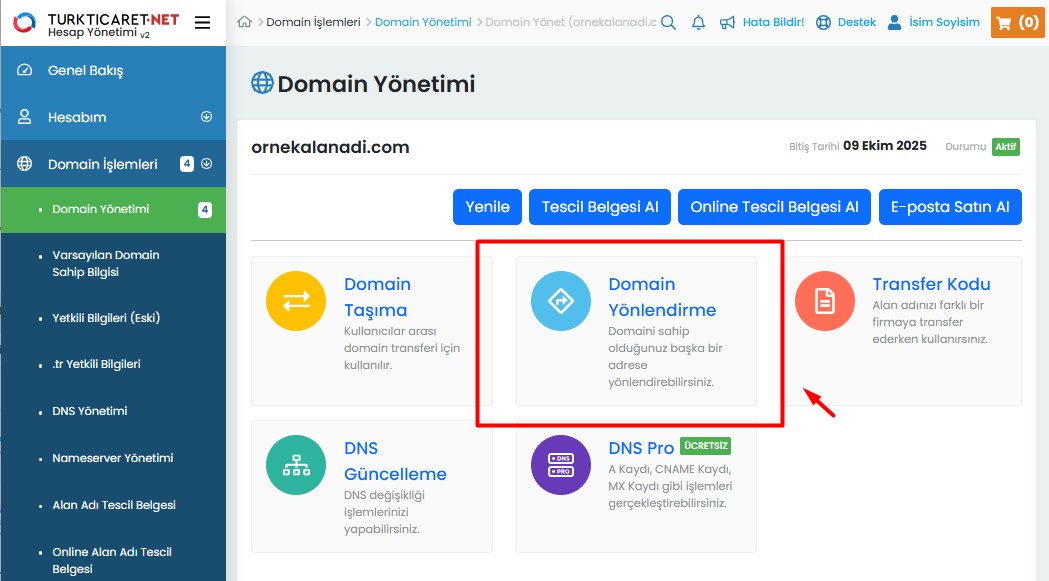This screenshot has width=1049, height=581.
Task: Click the green DNS Güncelleme icon
Action: pyautogui.click(x=296, y=465)
